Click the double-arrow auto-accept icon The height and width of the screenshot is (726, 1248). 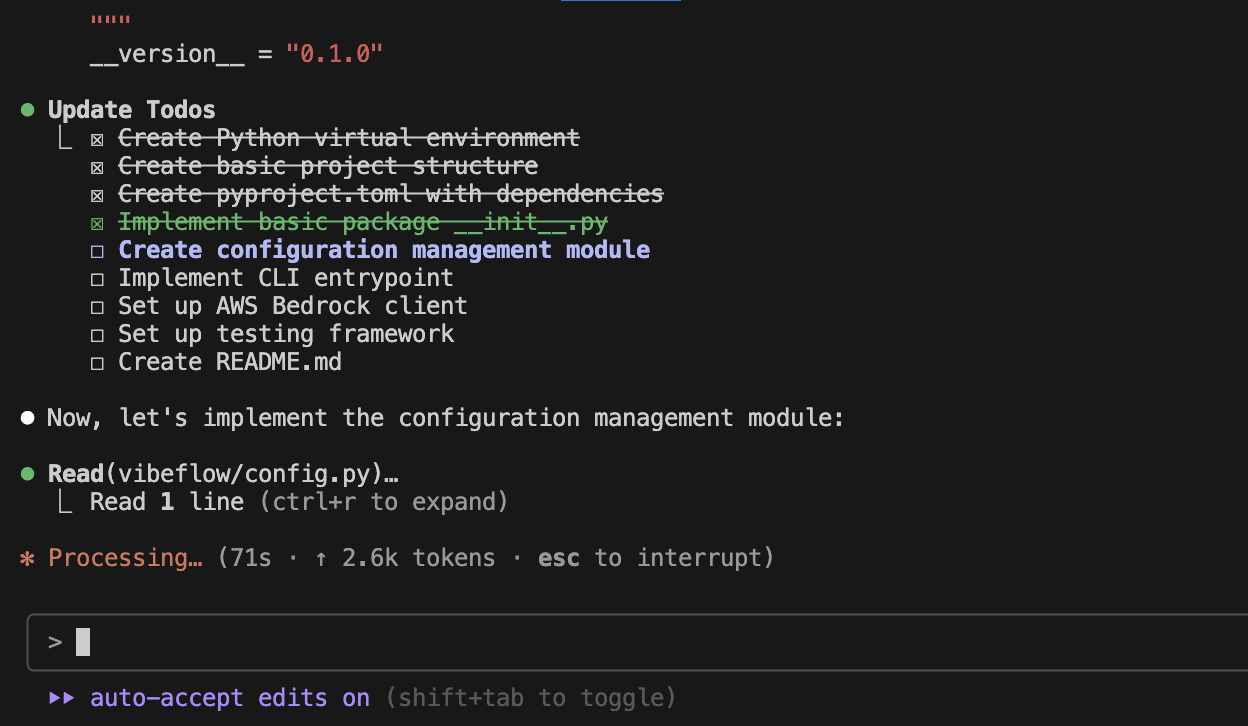pos(62,698)
